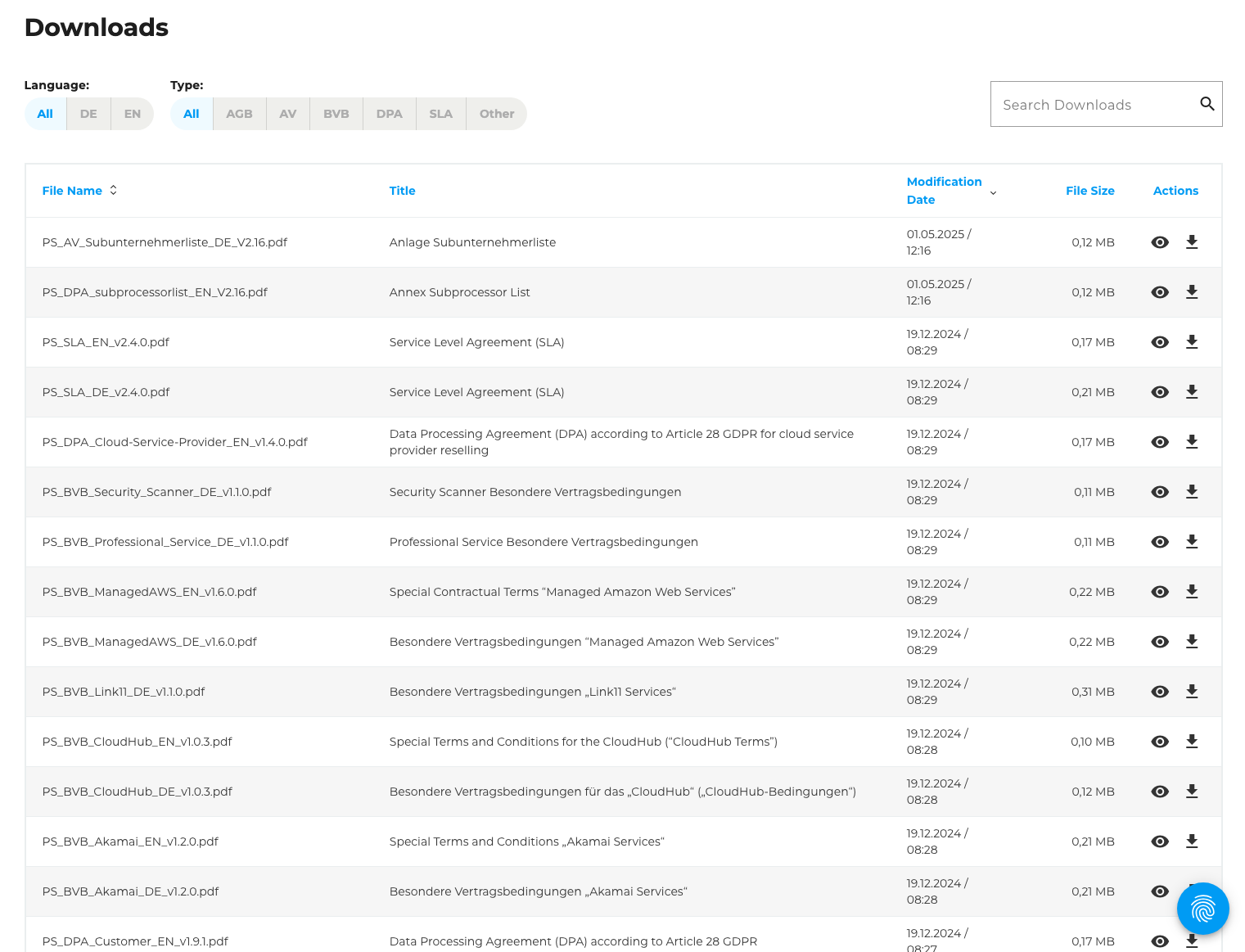Preview PS_SLA_EN_v2.4.0.pdf with the eye icon

pyautogui.click(x=1160, y=342)
